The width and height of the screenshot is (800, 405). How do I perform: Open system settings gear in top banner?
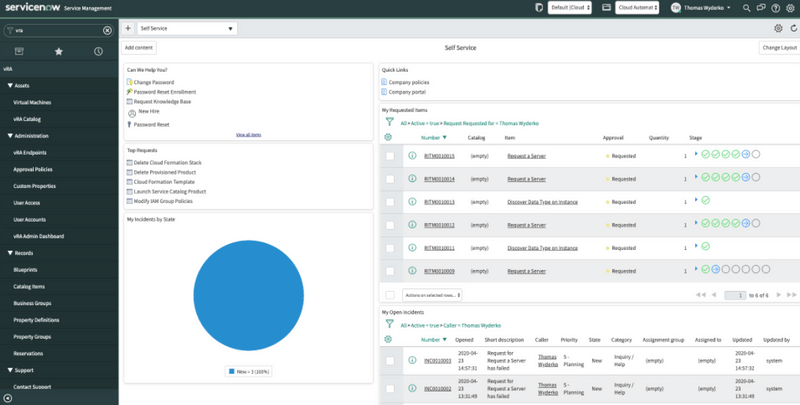(790, 8)
